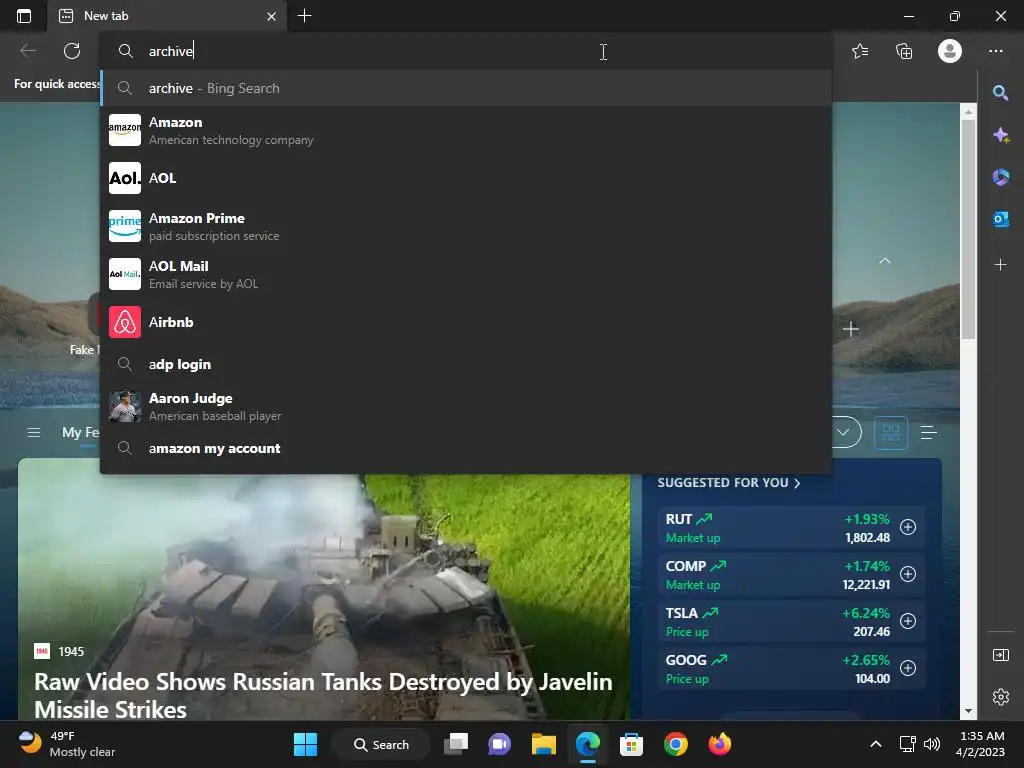Screen dimensions: 1024x768
Task: Open Firefox from taskbar
Action: 720,744
